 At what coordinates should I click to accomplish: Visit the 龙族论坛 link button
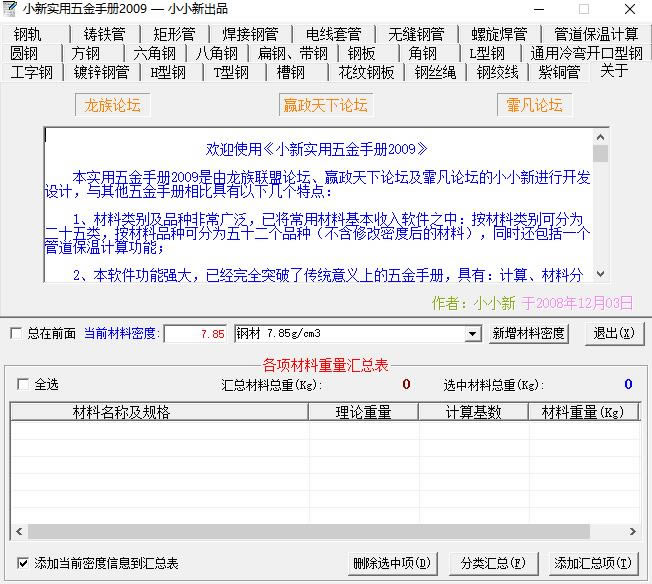[112, 105]
